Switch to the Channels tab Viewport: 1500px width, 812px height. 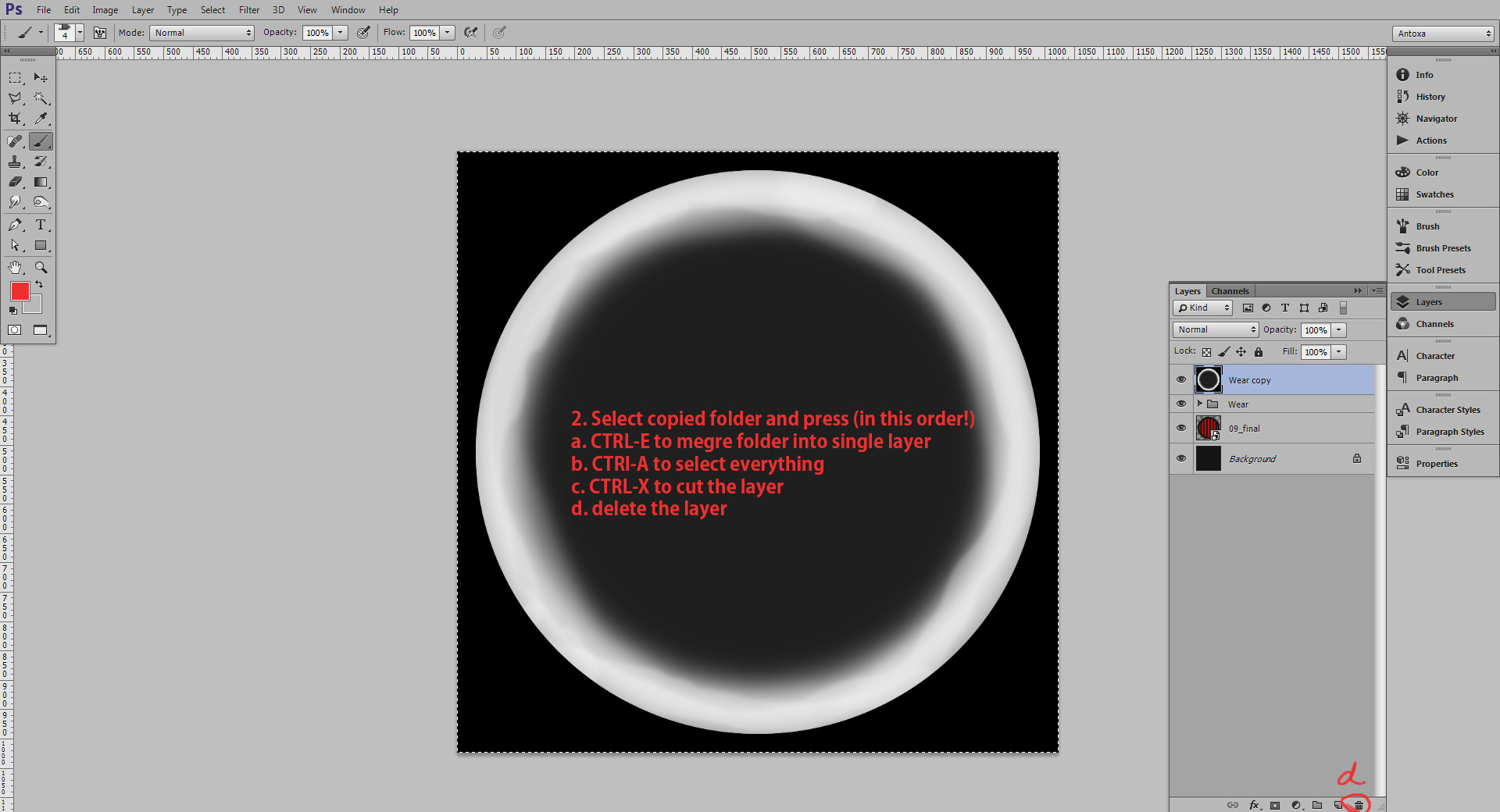click(x=1230, y=291)
